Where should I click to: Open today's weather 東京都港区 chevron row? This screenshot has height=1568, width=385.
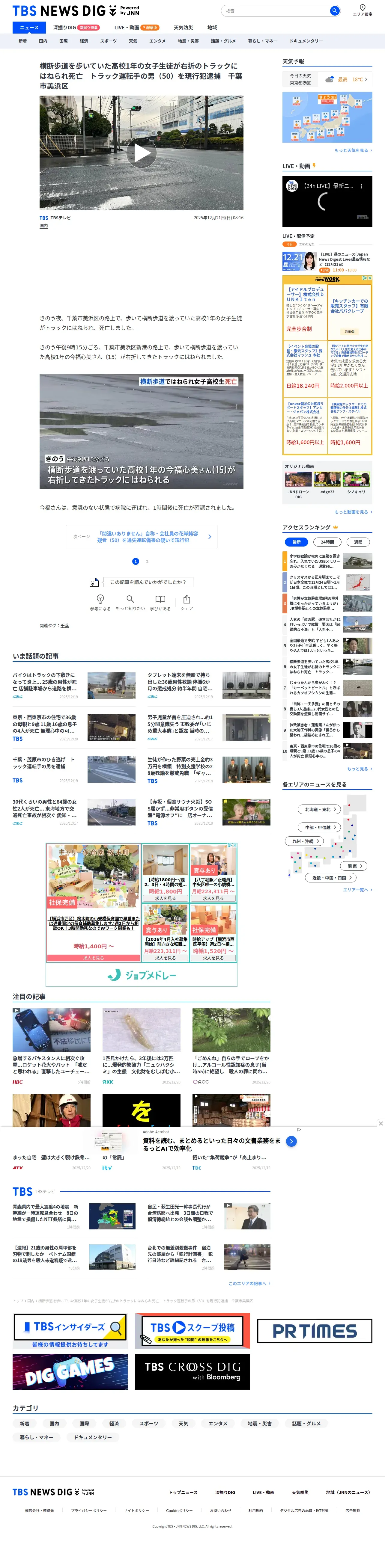point(327,79)
